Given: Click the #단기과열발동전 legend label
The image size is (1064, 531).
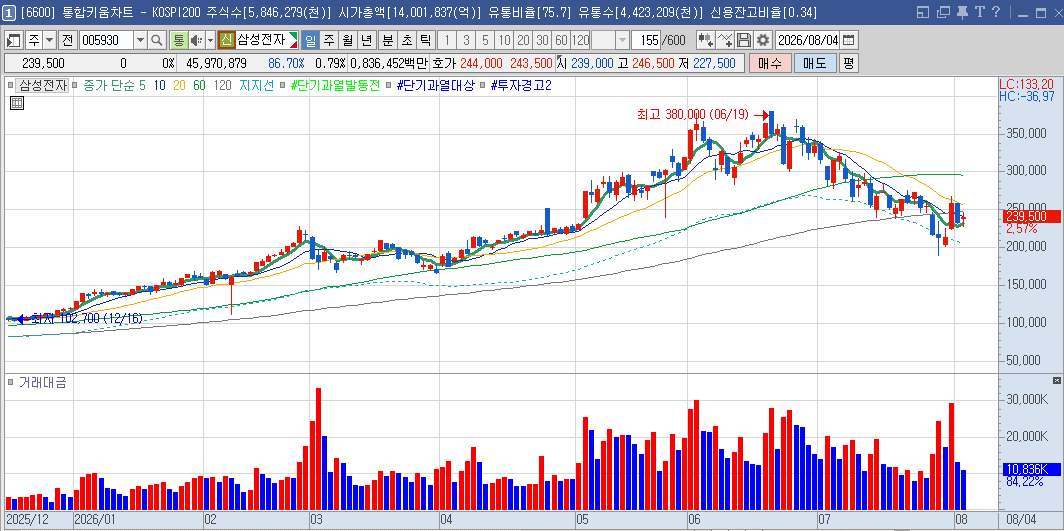Looking at the screenshot, I should [x=335, y=86].
